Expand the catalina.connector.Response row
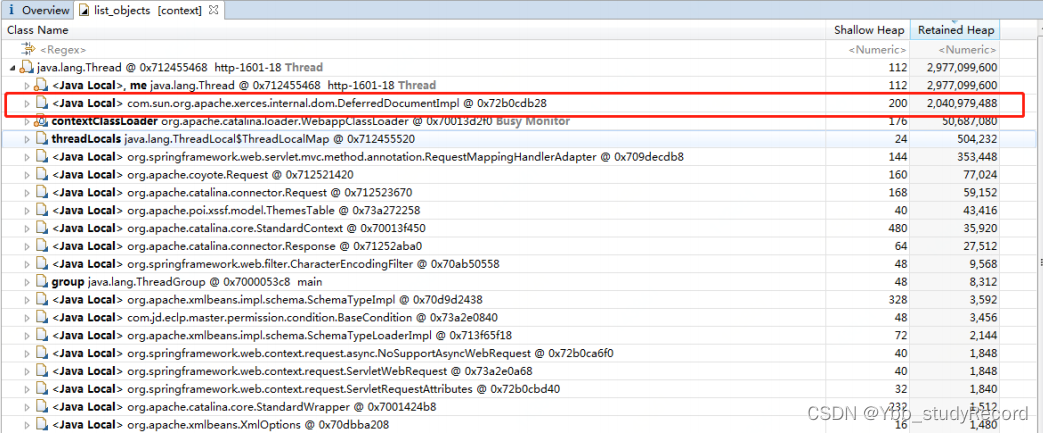 coord(27,246)
